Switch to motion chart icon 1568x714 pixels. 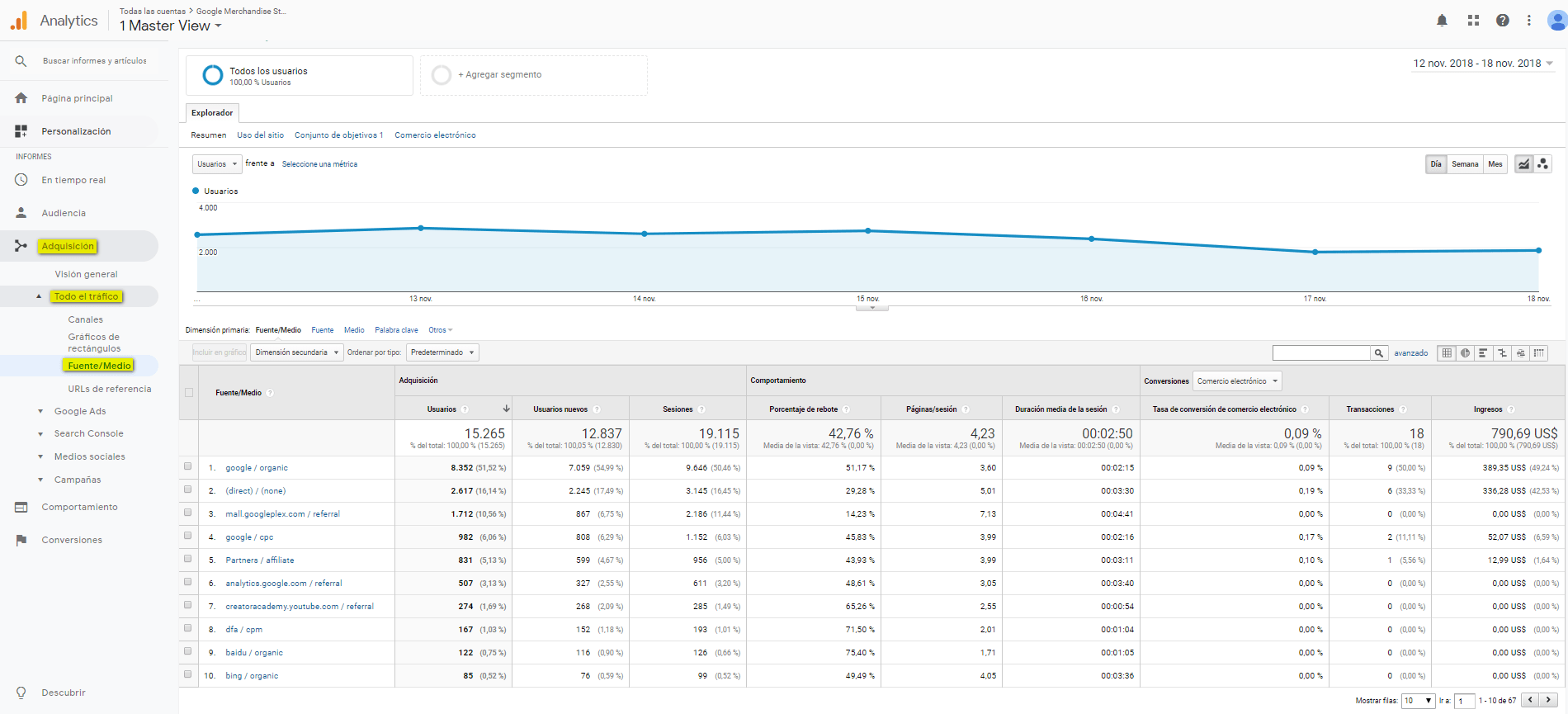(1542, 164)
